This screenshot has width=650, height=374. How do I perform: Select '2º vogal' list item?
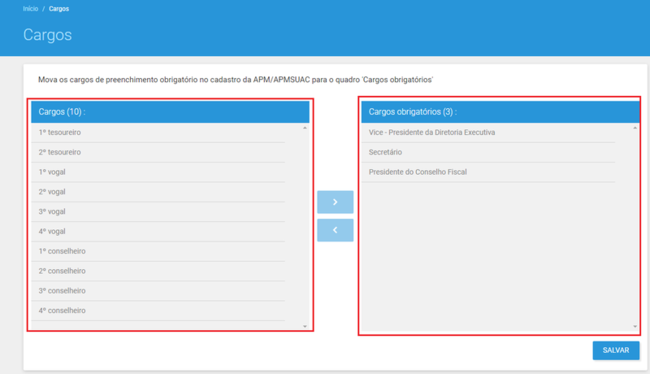click(x=158, y=192)
